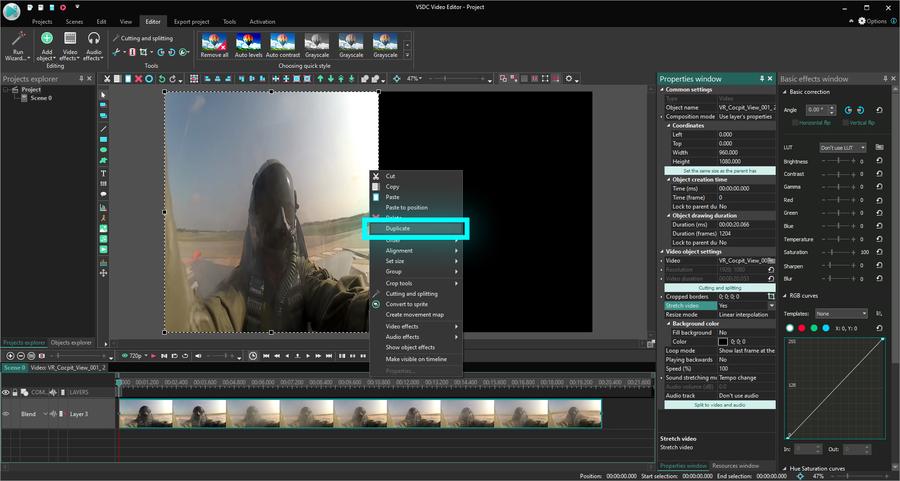The image size is (900, 481).
Task: Open the 720p preview quality dropdown
Action: [135, 356]
